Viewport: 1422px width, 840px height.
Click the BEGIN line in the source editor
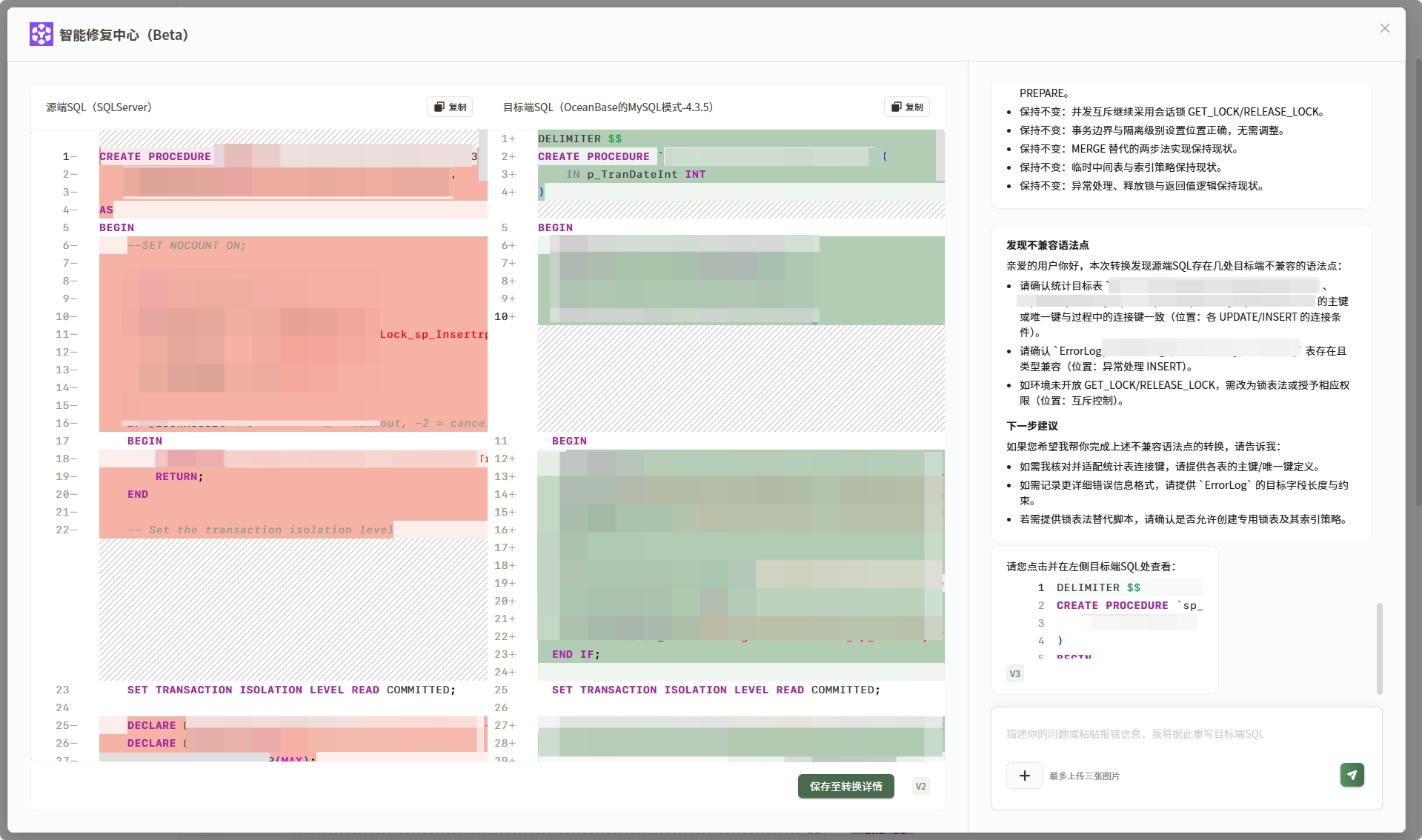pos(115,227)
